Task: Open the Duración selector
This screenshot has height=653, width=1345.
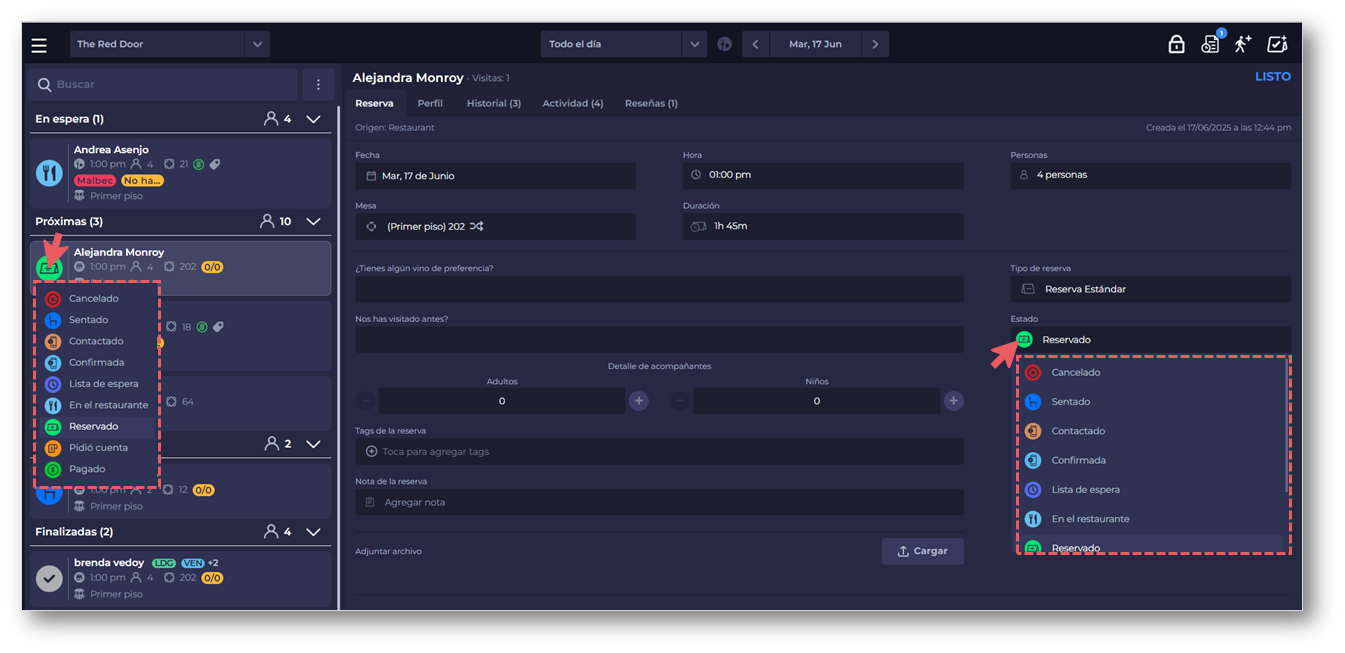Action: 823,226
